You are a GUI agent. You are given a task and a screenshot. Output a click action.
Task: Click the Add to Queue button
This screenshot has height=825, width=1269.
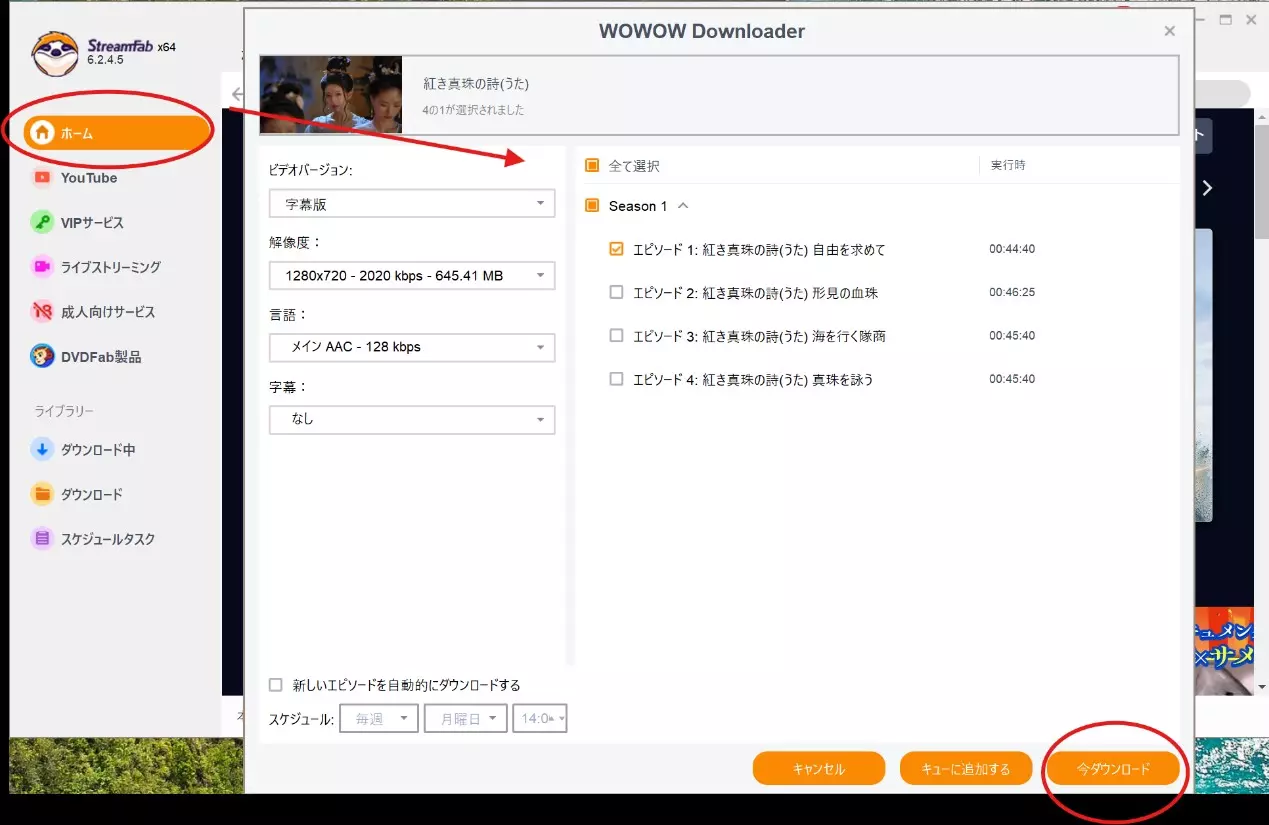966,769
